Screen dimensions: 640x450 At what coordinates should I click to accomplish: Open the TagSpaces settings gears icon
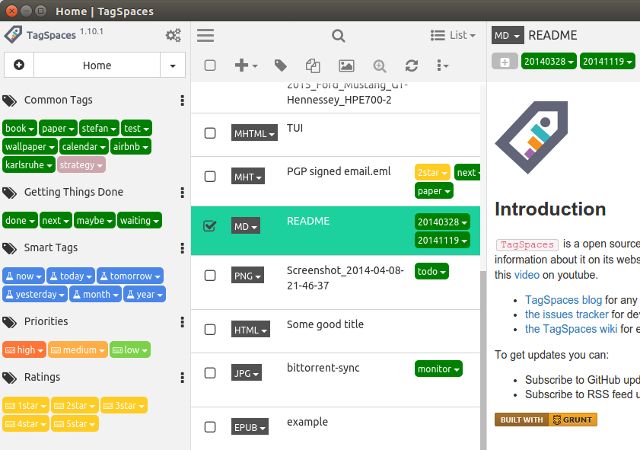tap(173, 36)
